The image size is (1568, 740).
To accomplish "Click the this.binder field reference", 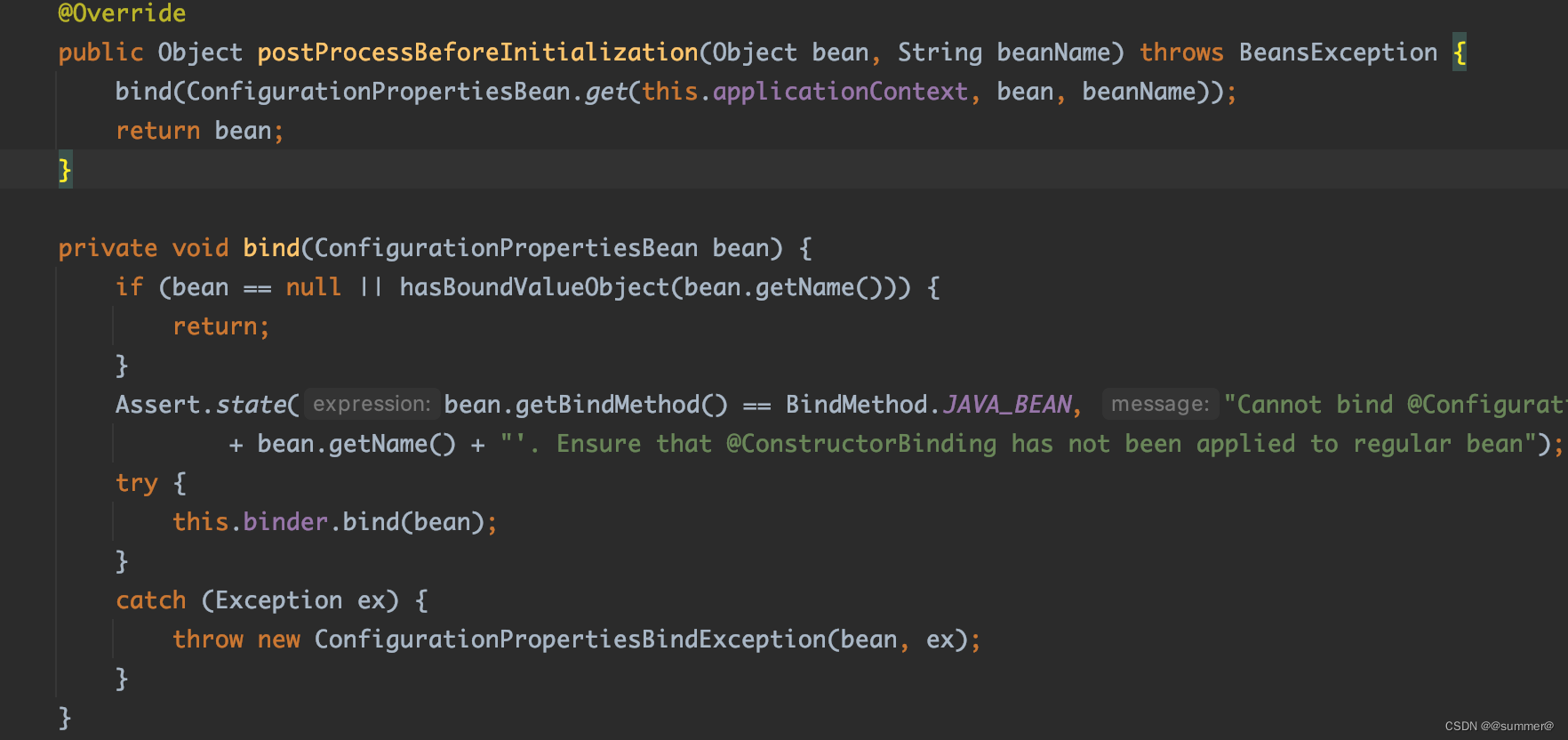I will pos(250,522).
